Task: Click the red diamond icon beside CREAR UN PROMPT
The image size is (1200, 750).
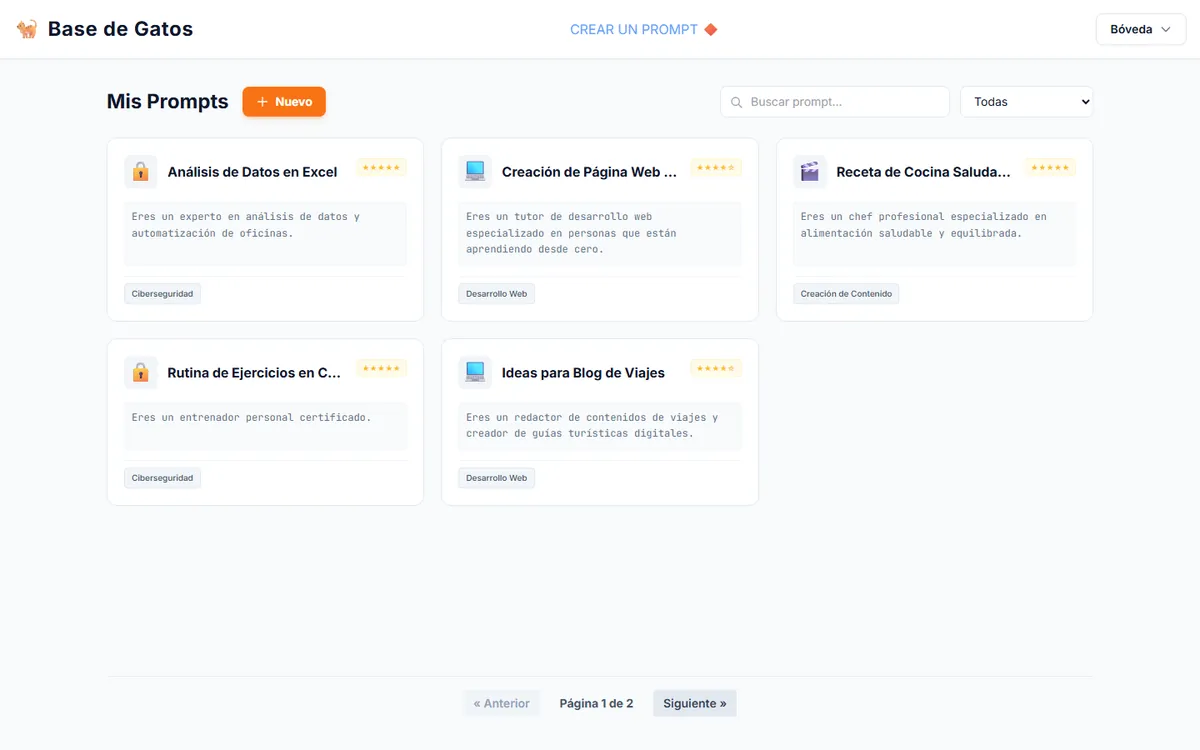Action: pos(711,29)
